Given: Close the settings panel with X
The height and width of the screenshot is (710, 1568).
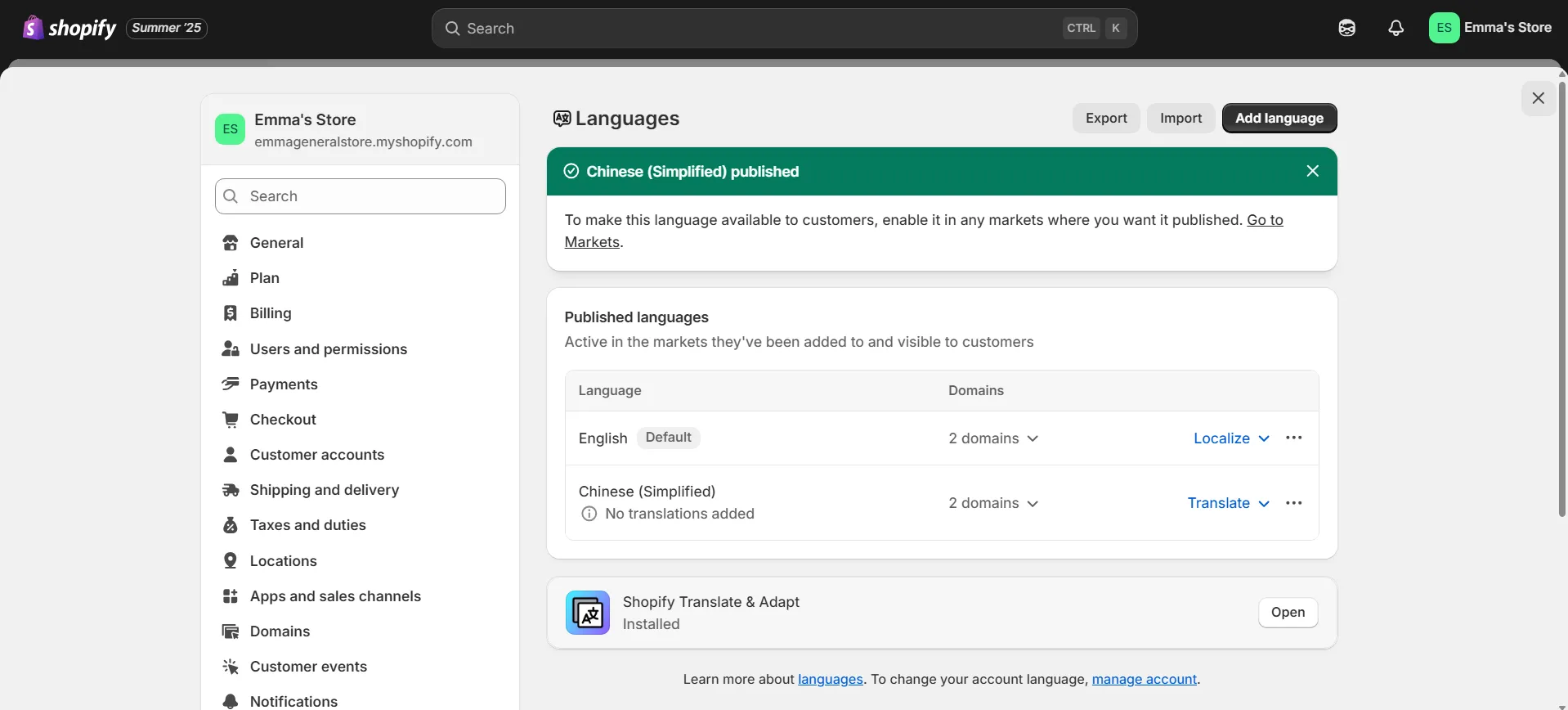Looking at the screenshot, I should point(1538,98).
